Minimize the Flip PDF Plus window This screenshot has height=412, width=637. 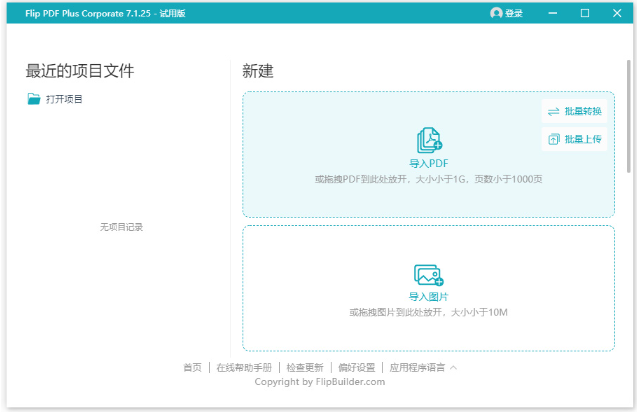click(x=552, y=13)
